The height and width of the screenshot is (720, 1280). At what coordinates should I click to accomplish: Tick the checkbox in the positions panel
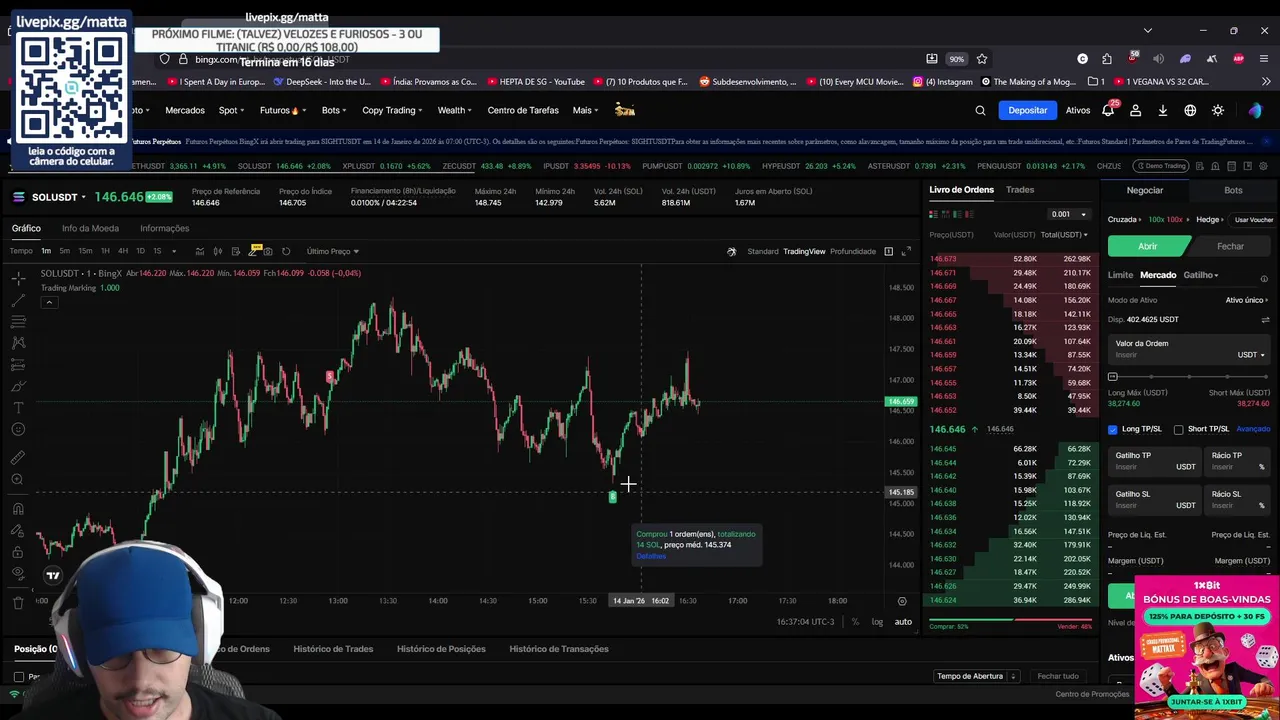[x=19, y=677]
